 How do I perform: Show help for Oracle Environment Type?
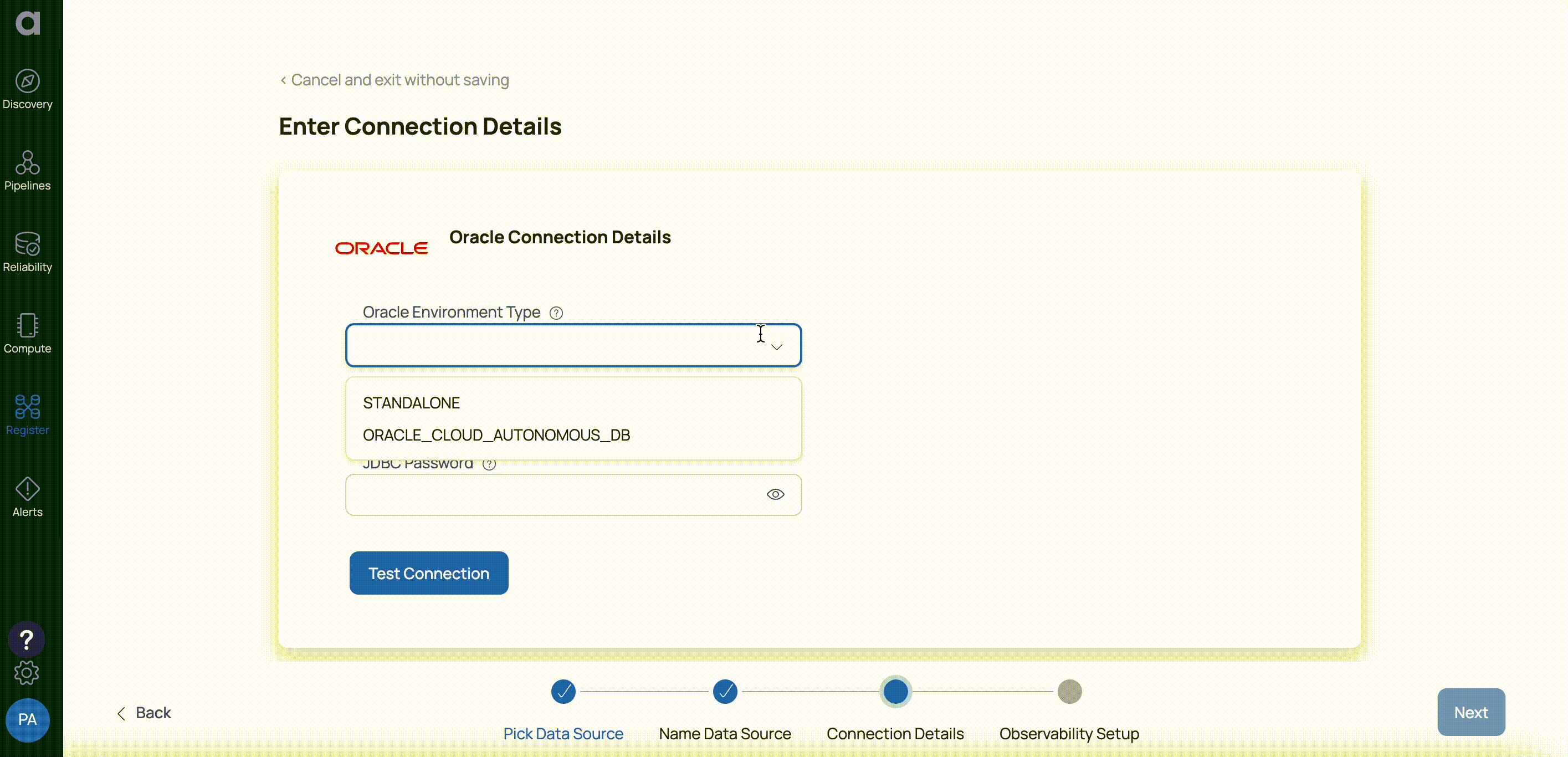pyautogui.click(x=556, y=313)
